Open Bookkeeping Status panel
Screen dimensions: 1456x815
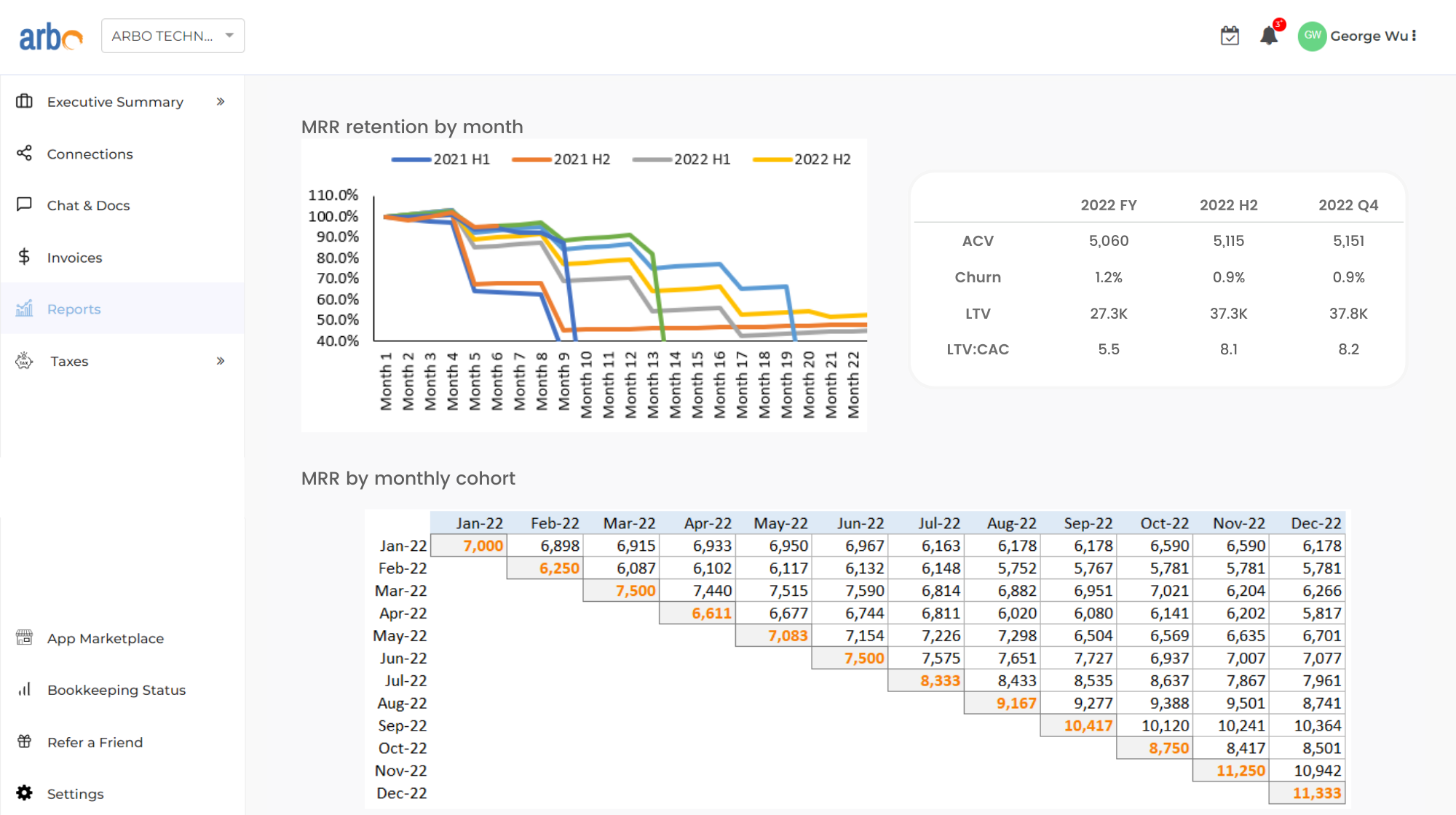118,690
